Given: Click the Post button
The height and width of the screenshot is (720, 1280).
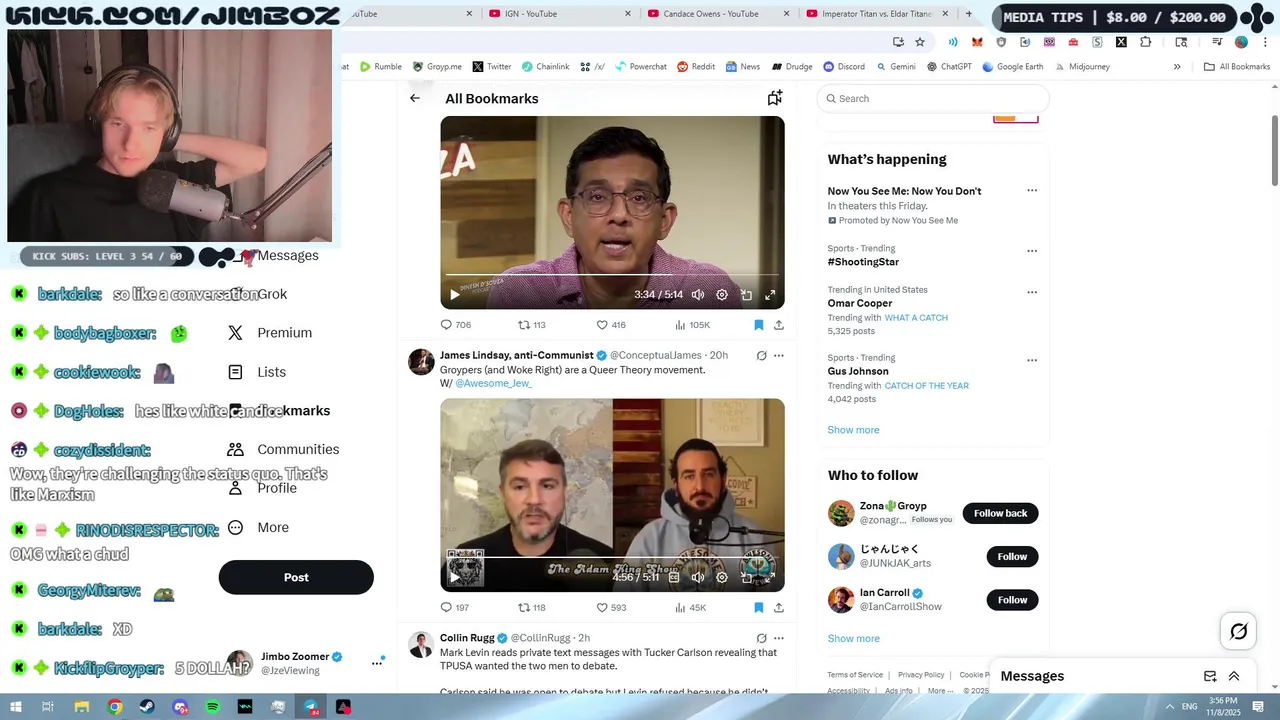Looking at the screenshot, I should [296, 577].
